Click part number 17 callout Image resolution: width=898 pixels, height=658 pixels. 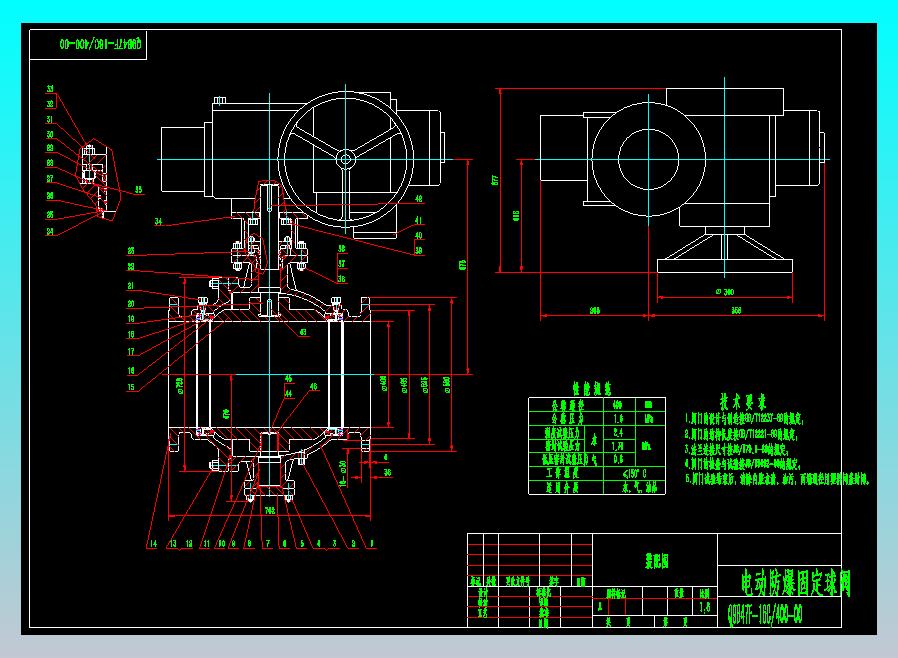tap(131, 352)
